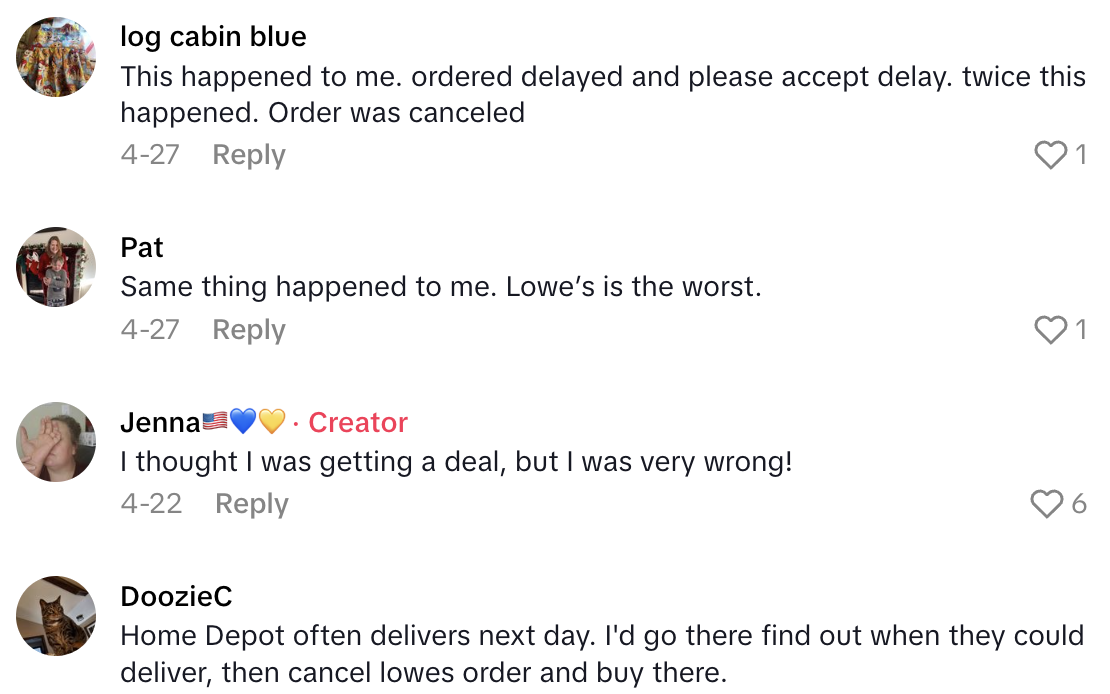Click the Creator badge next to Jenna

coord(358,423)
